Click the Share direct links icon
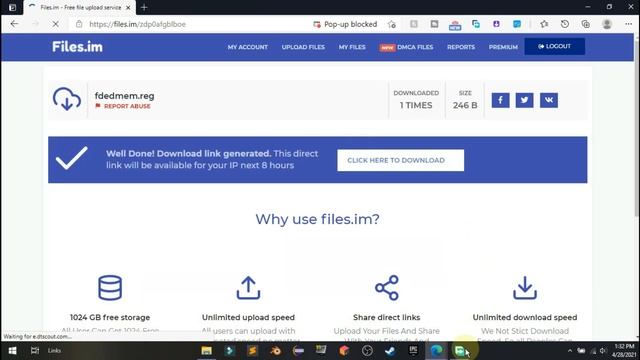 pyautogui.click(x=387, y=288)
